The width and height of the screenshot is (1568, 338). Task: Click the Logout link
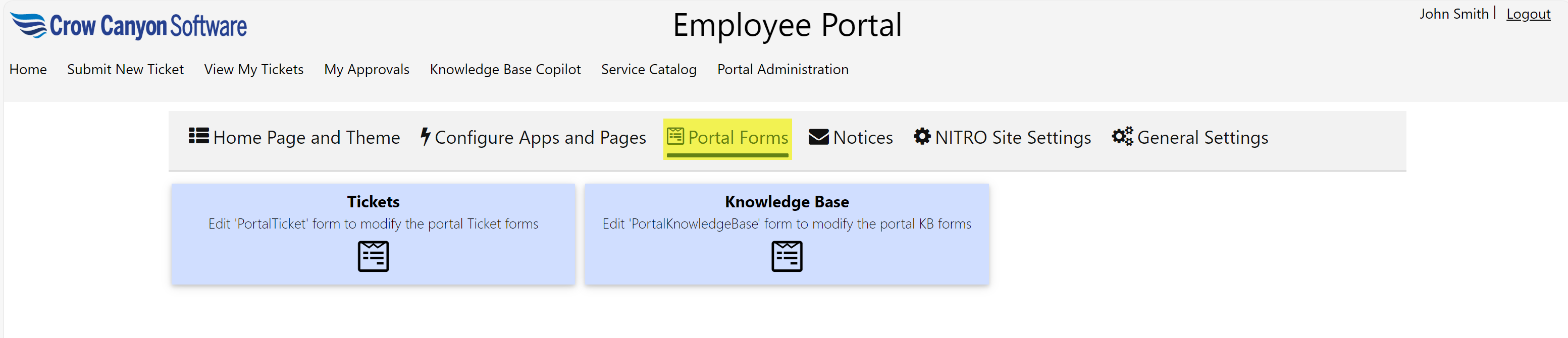pyautogui.click(x=1528, y=14)
